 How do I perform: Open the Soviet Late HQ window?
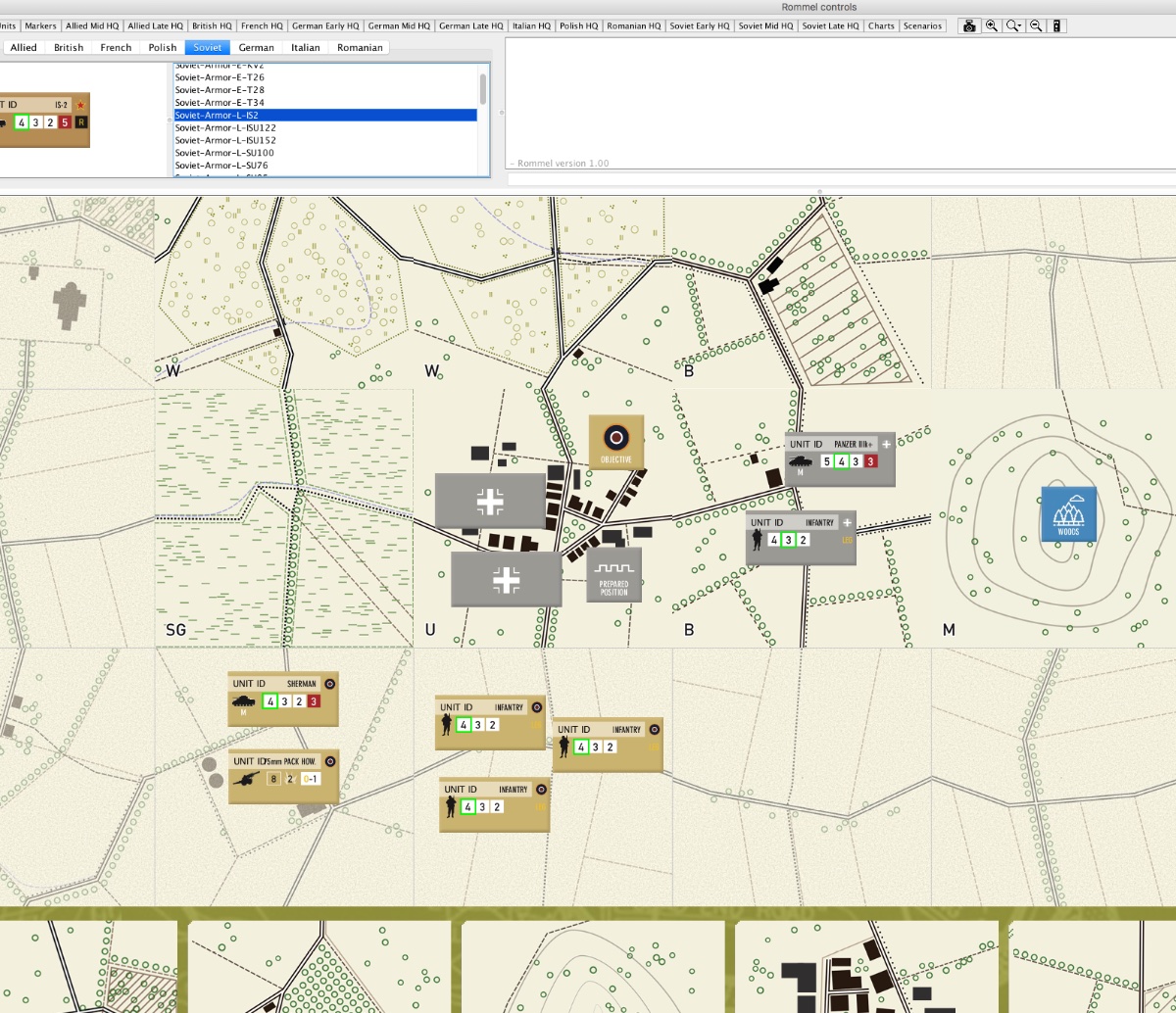[x=831, y=26]
